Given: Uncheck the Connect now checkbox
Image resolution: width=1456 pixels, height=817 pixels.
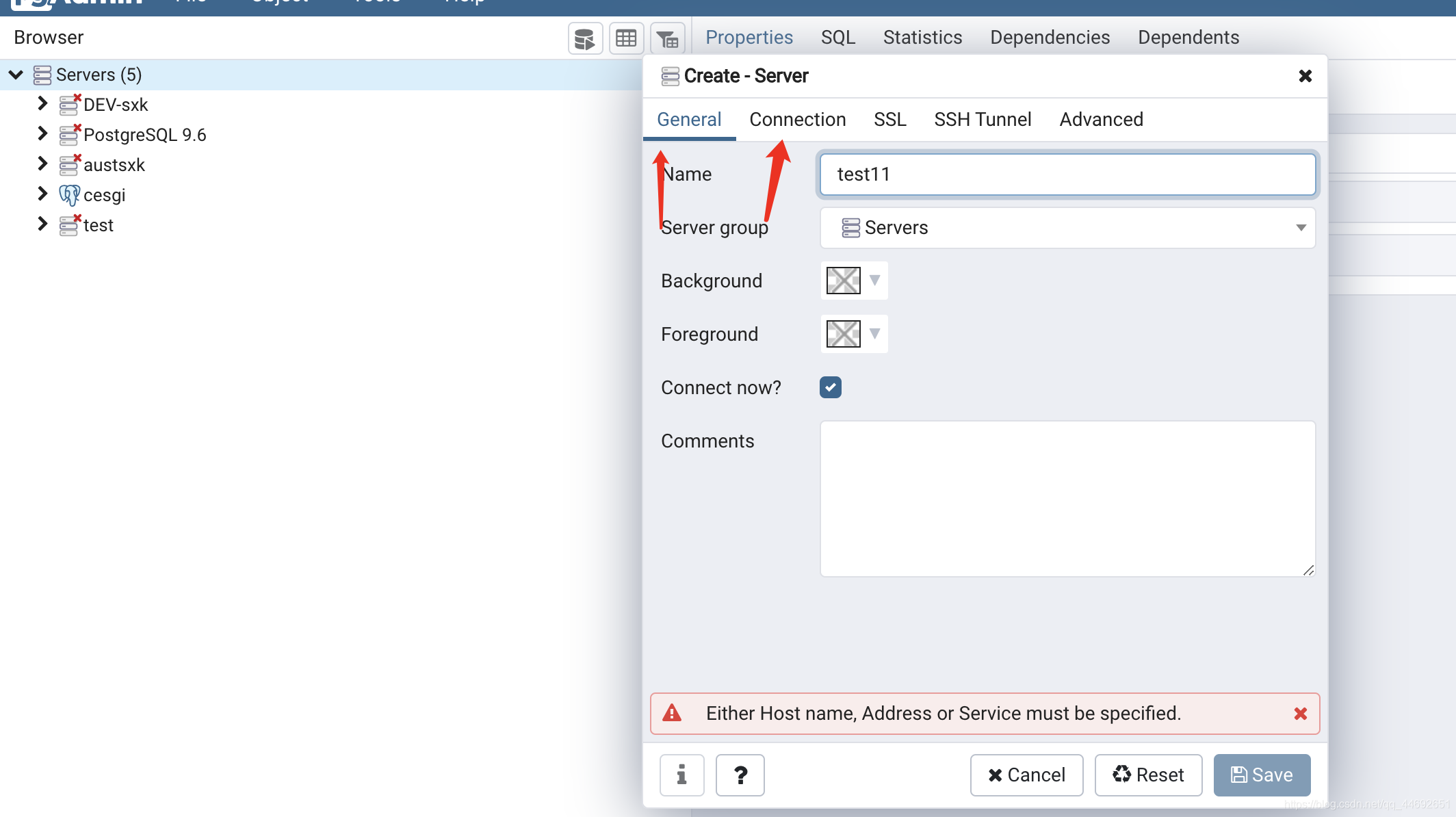Looking at the screenshot, I should click(830, 387).
